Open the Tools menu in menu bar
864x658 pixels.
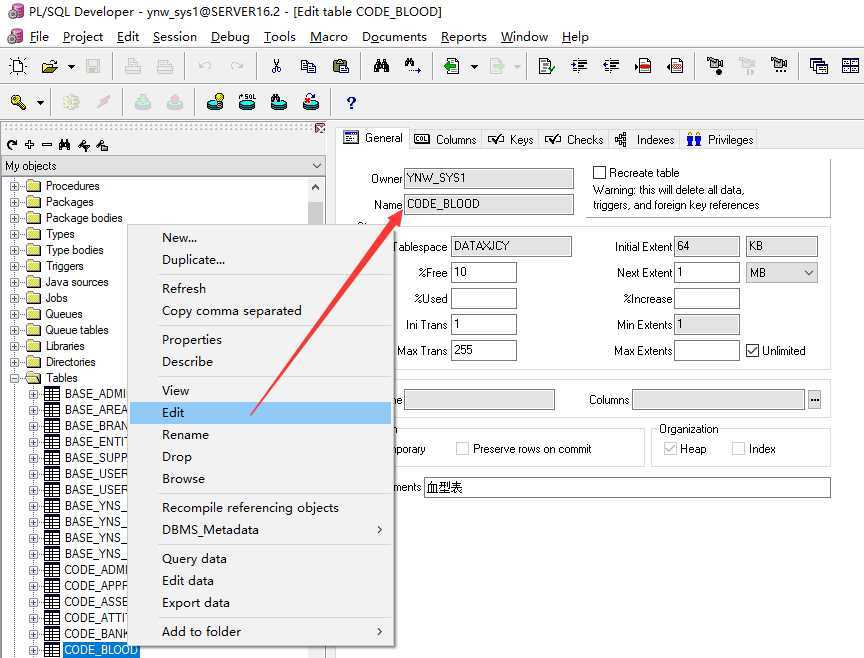(279, 36)
